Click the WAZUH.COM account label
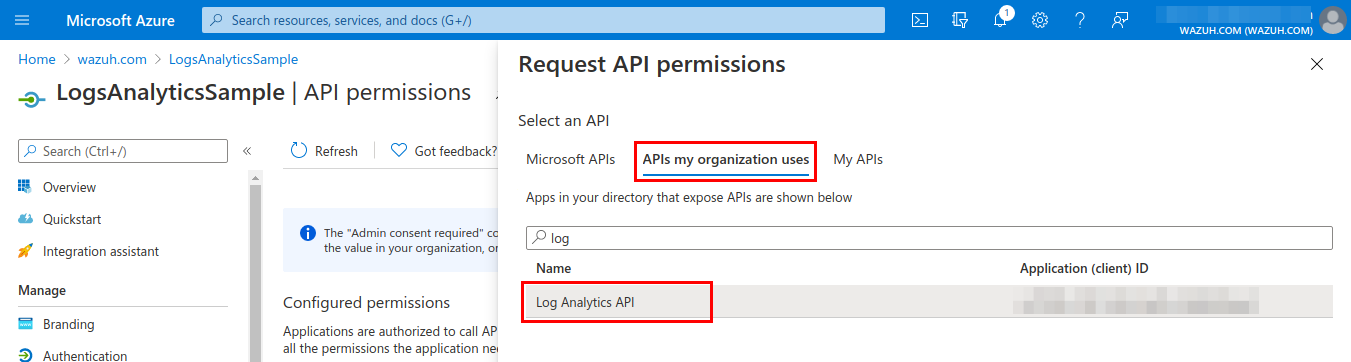This screenshot has width=1351, height=362. [1245, 30]
